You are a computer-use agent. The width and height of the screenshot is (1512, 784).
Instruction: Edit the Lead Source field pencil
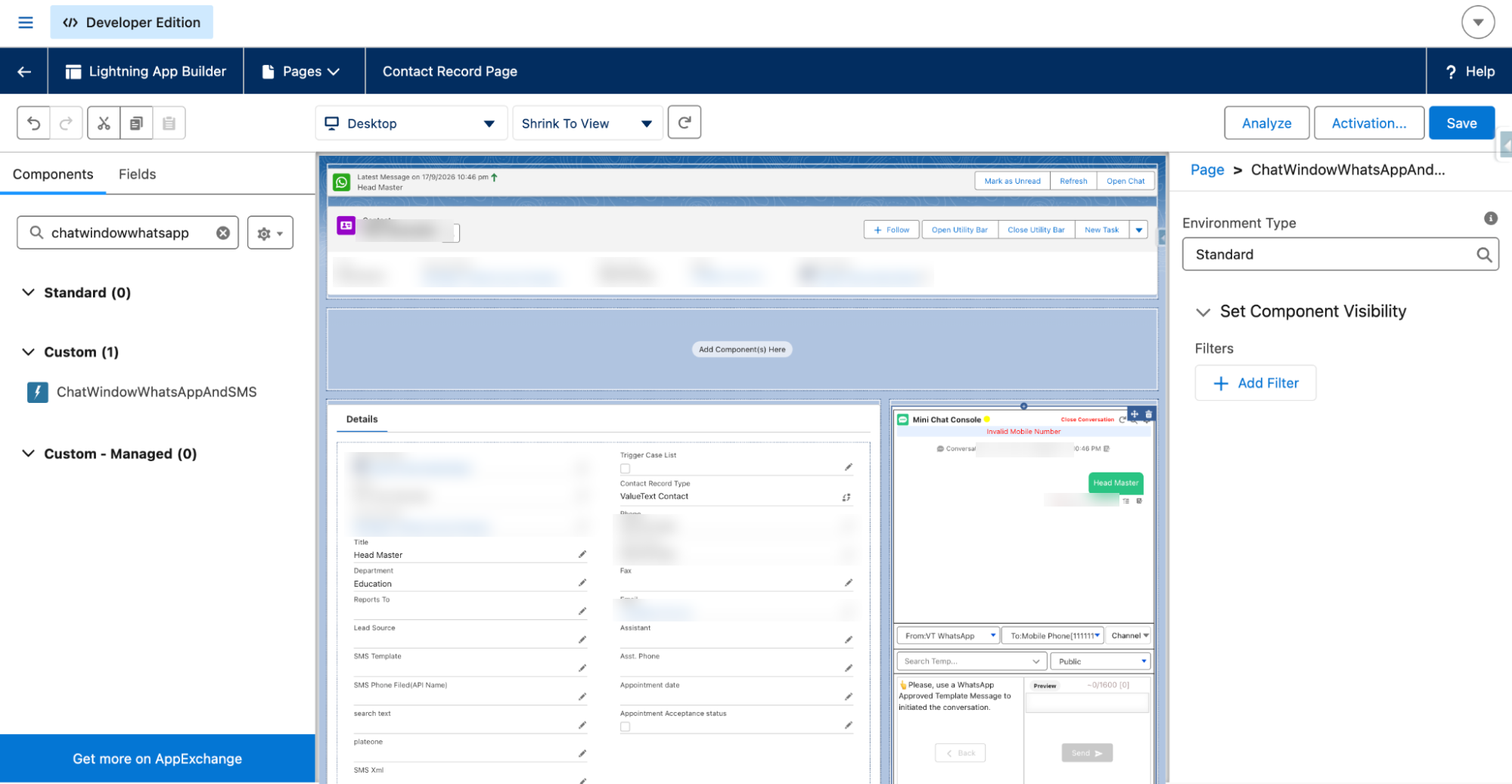(582, 640)
